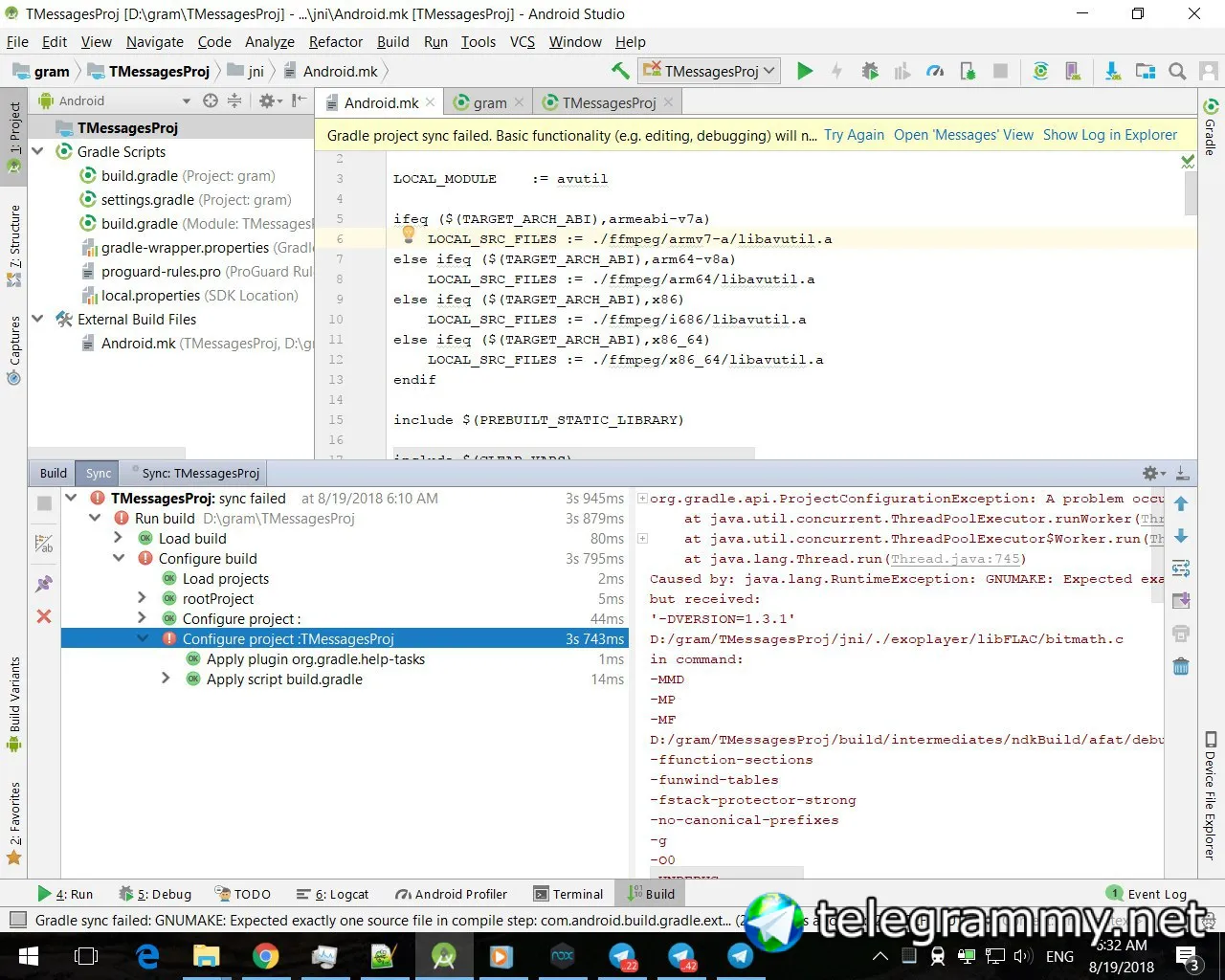Click the Search Everywhere magnifier icon
1225x980 pixels.
(x=1177, y=71)
